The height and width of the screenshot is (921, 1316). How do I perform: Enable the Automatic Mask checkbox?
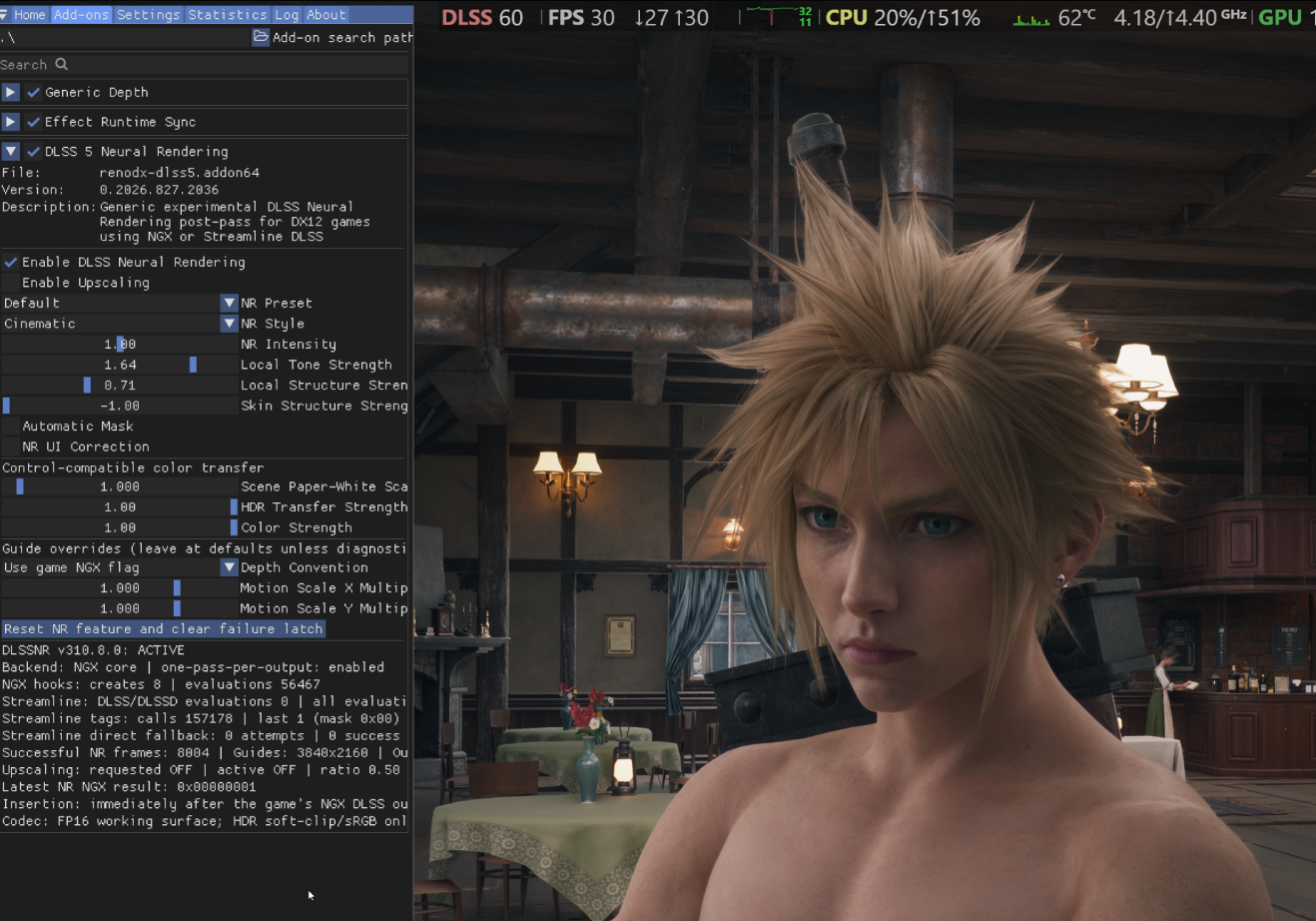tap(11, 427)
